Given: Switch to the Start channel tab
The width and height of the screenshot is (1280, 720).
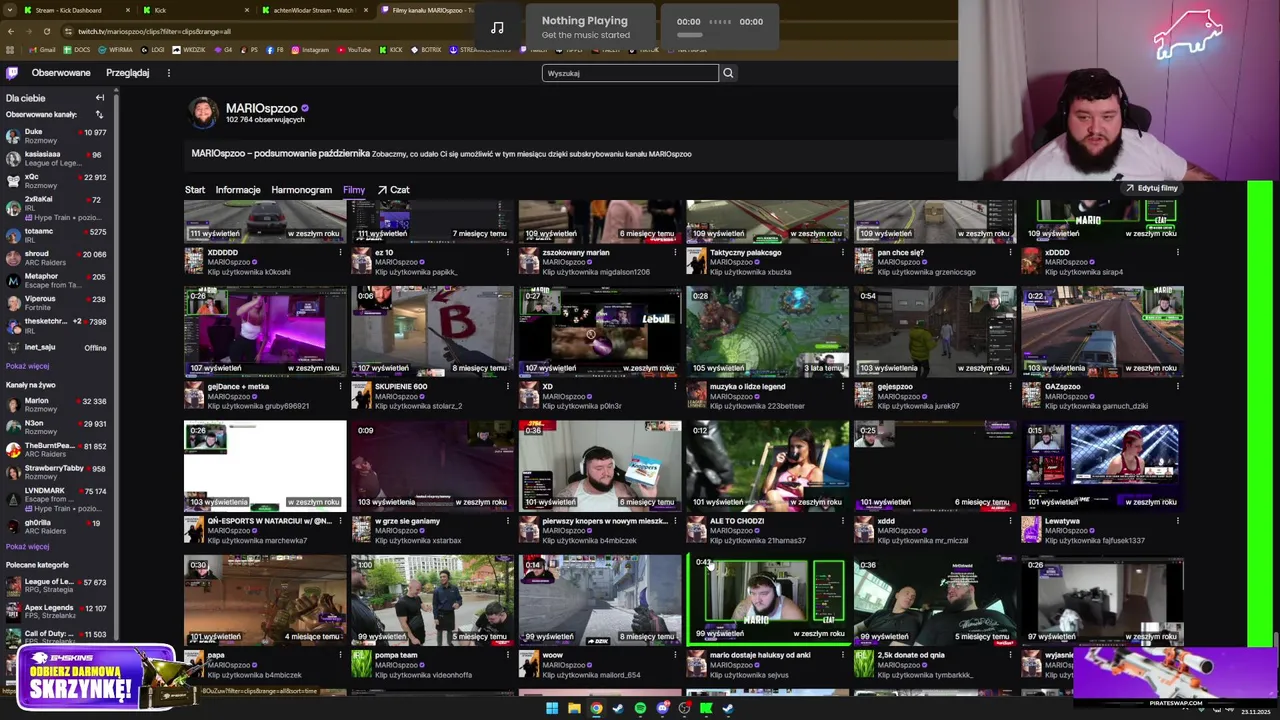Looking at the screenshot, I should pos(195,190).
